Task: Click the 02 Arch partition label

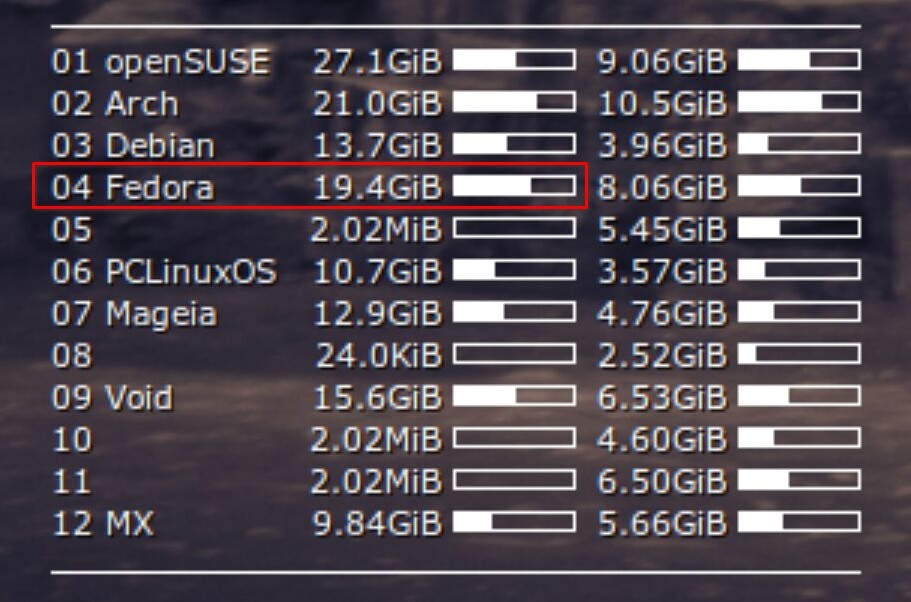Action: click(115, 103)
